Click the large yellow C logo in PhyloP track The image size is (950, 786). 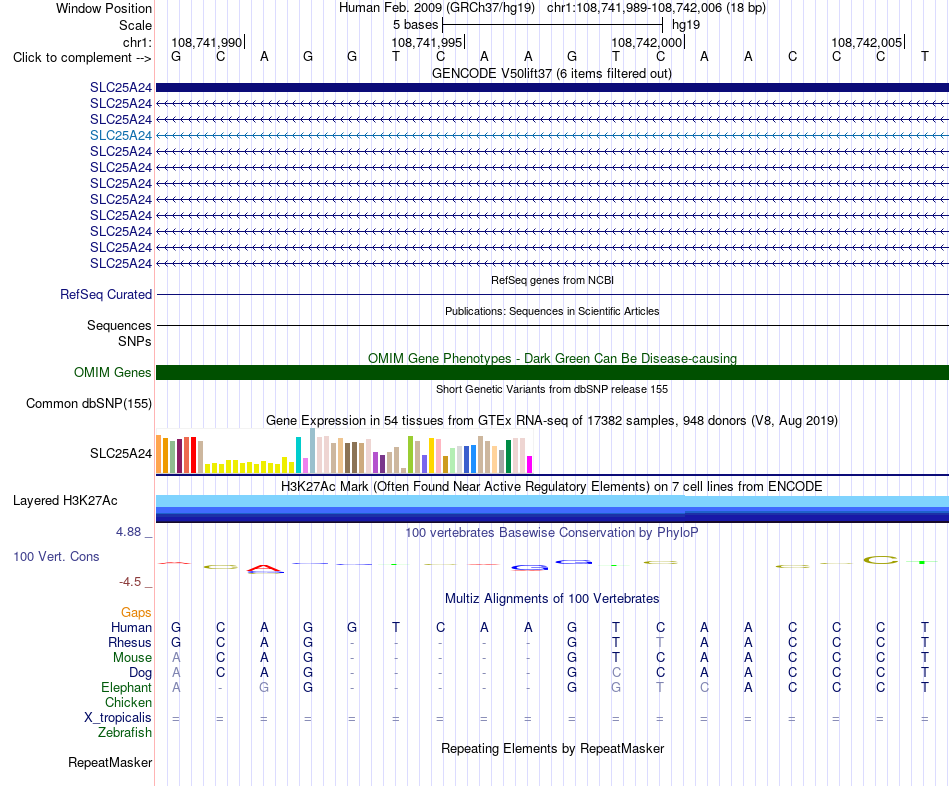point(880,560)
